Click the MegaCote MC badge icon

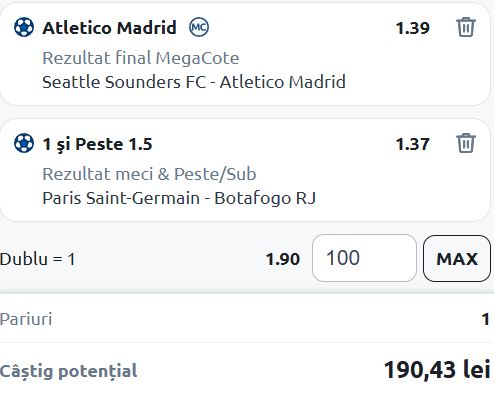click(199, 27)
